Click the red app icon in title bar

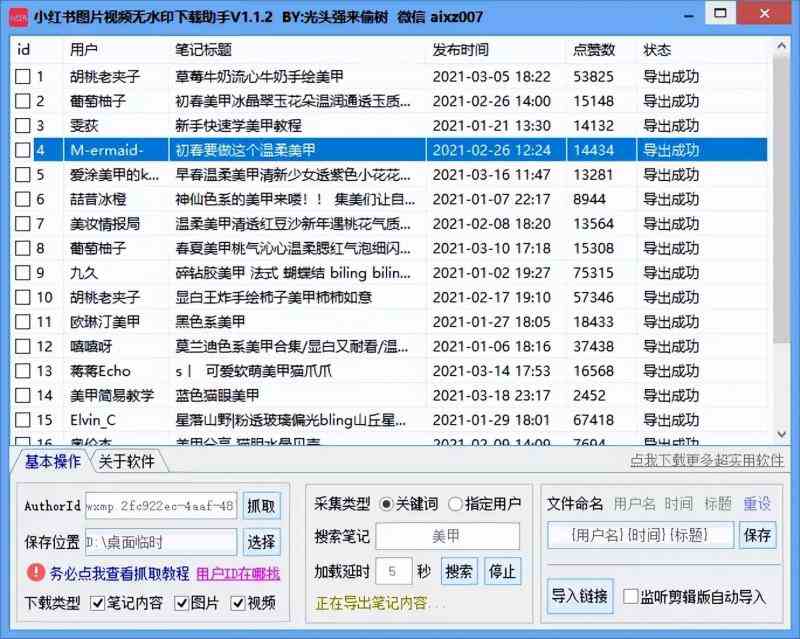[x=19, y=17]
